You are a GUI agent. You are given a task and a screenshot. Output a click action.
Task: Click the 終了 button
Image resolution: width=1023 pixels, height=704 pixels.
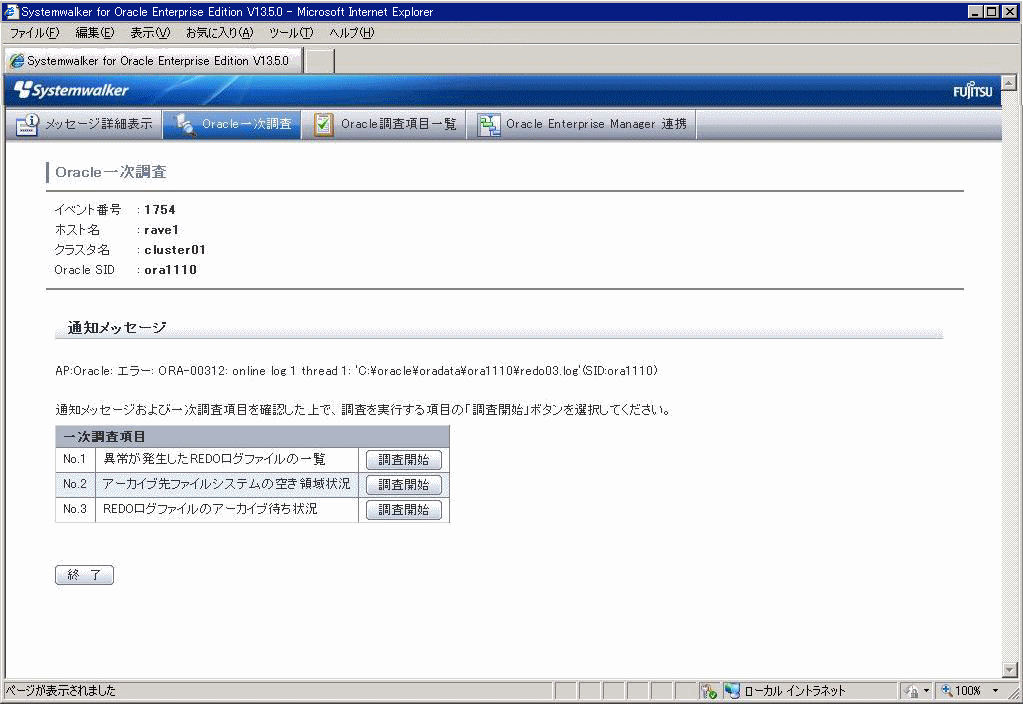(84, 575)
